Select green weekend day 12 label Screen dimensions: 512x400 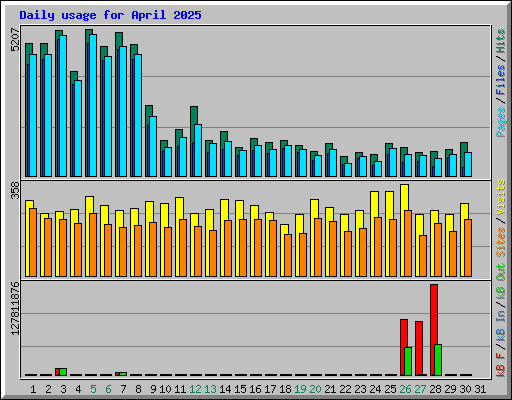(x=195, y=389)
